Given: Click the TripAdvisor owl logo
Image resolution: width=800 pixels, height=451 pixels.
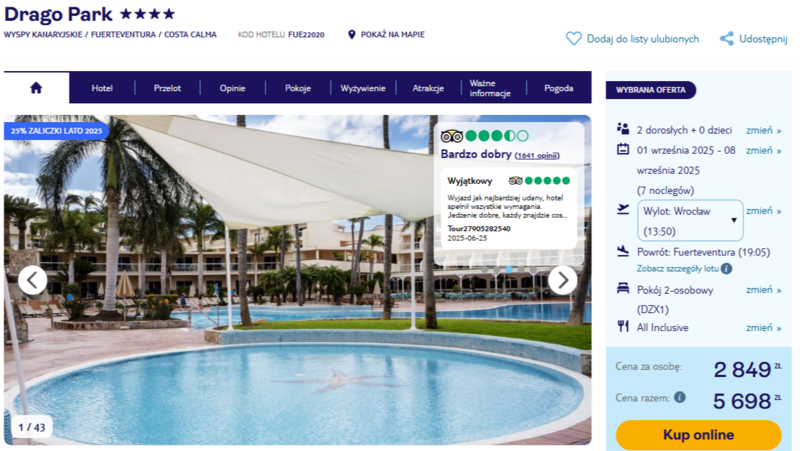Looking at the screenshot, I should click(x=452, y=136).
